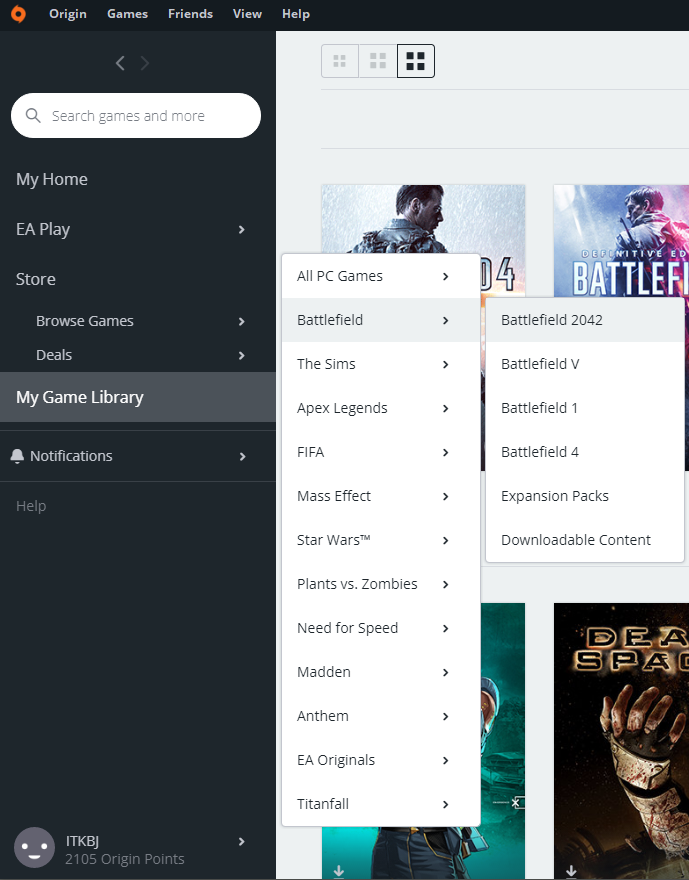The image size is (689, 880).
Task: Click the search magnifier icon
Action: point(33,116)
